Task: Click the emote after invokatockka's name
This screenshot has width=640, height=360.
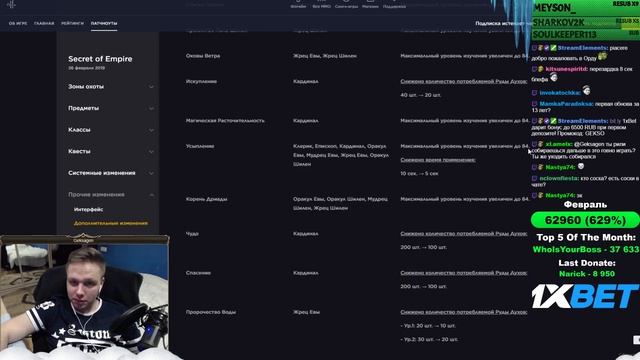Action: [x=587, y=90]
